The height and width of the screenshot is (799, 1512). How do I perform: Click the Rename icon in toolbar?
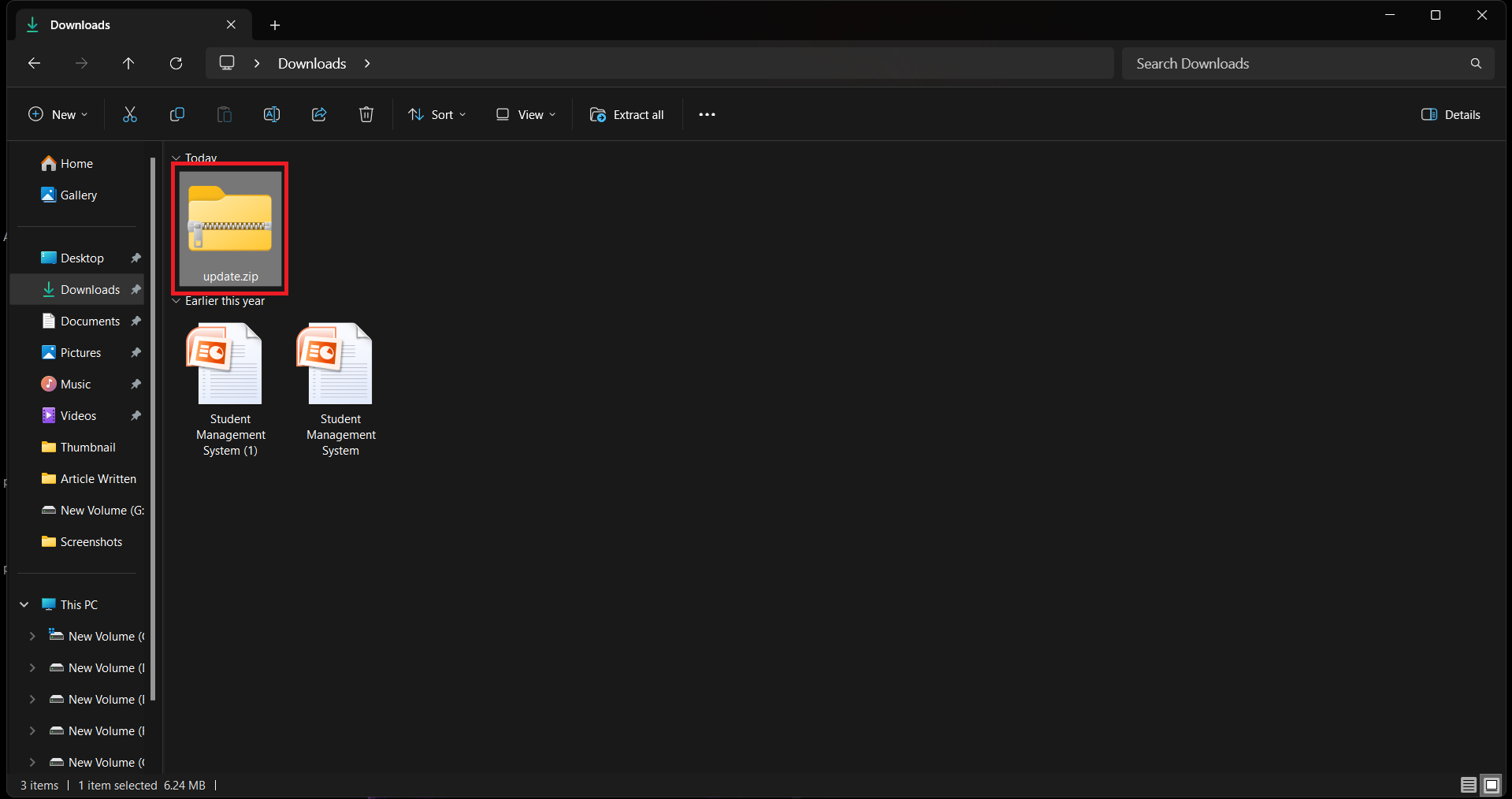(x=272, y=115)
